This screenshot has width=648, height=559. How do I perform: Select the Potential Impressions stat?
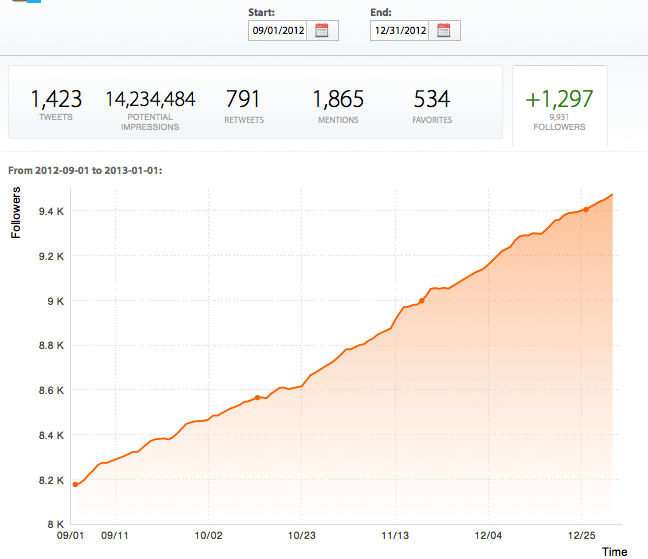coord(150,106)
